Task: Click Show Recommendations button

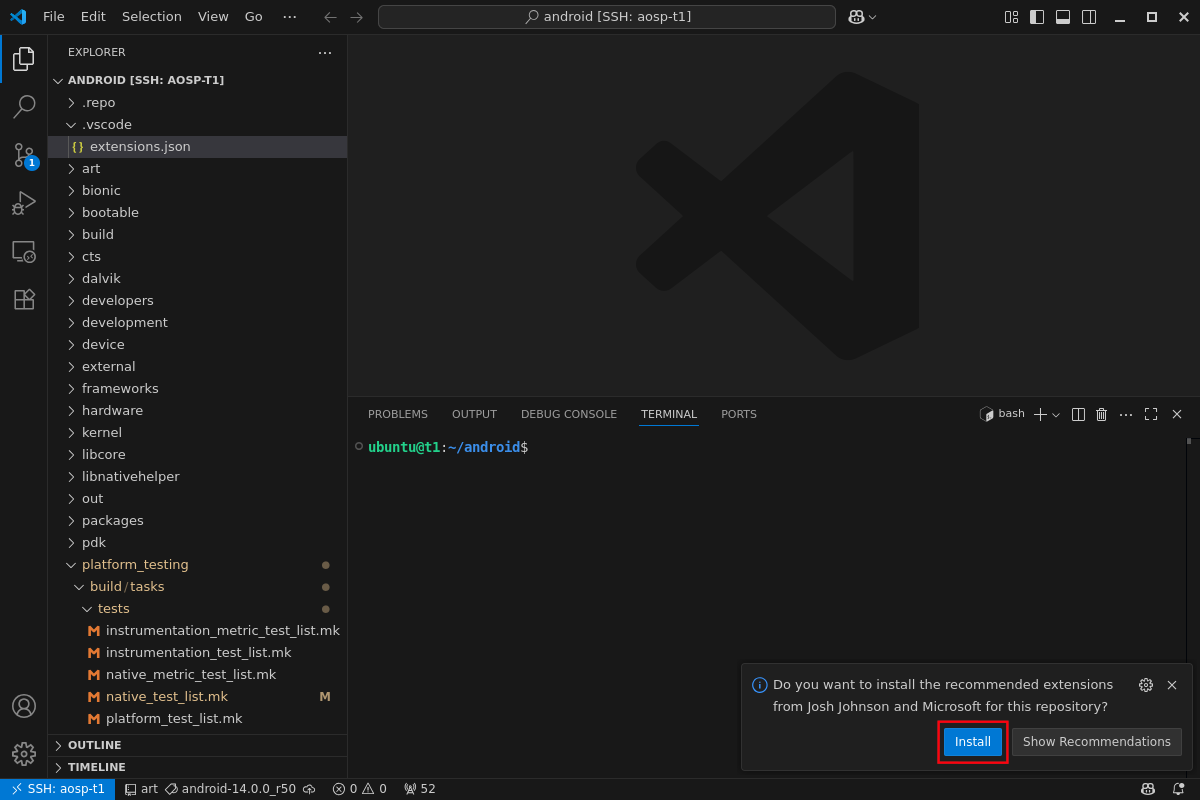Action: coord(1097,742)
